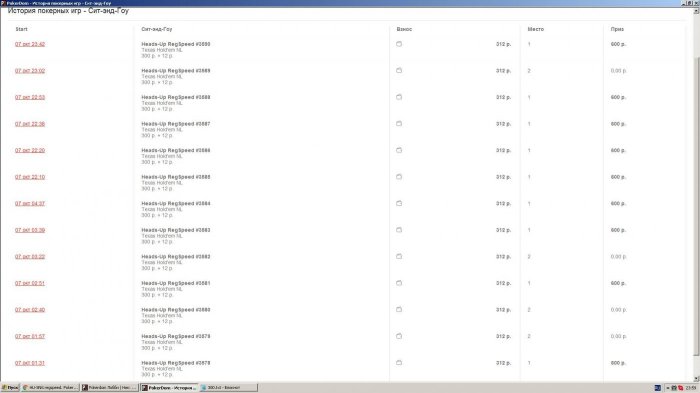Viewport: 700px width, 393px height.
Task: Open the 07 окт 02:40 start time link
Action: click(30, 310)
